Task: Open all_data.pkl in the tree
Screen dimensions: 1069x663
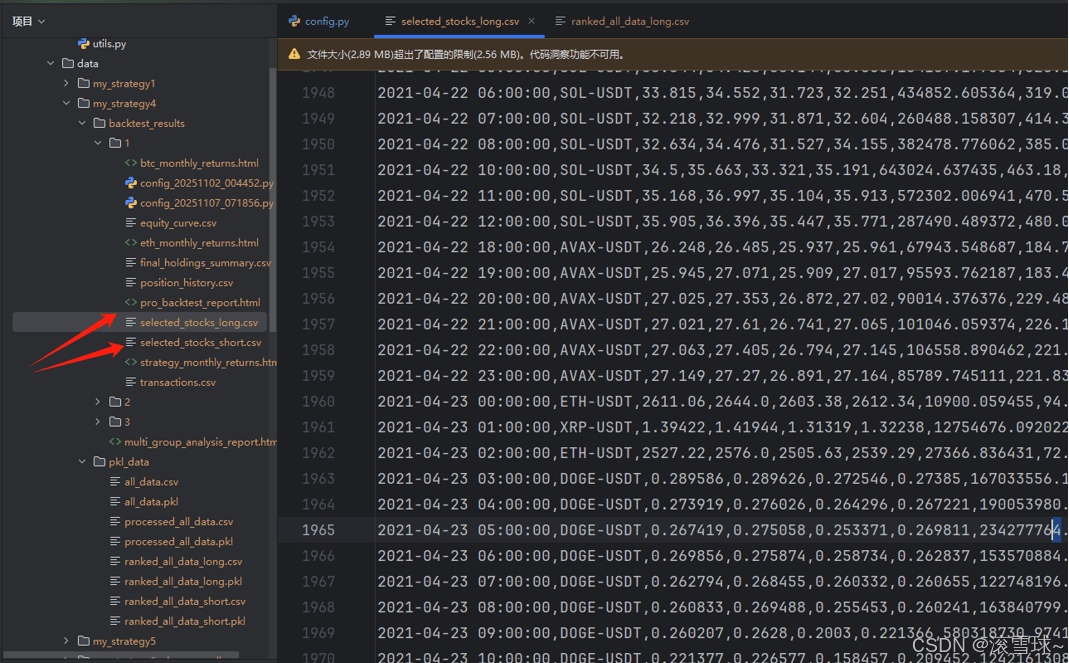Action: point(151,501)
